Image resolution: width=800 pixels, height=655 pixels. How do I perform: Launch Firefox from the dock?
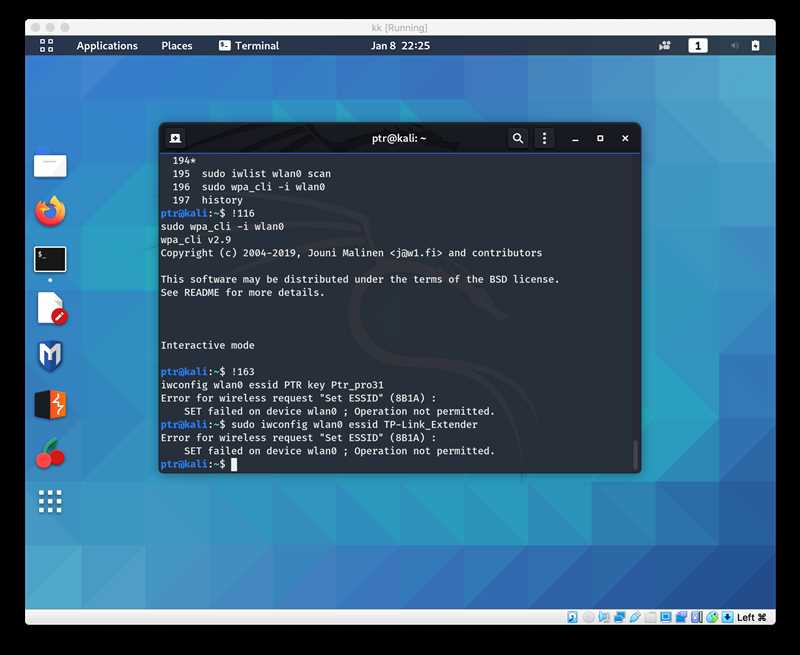pyautogui.click(x=50, y=211)
